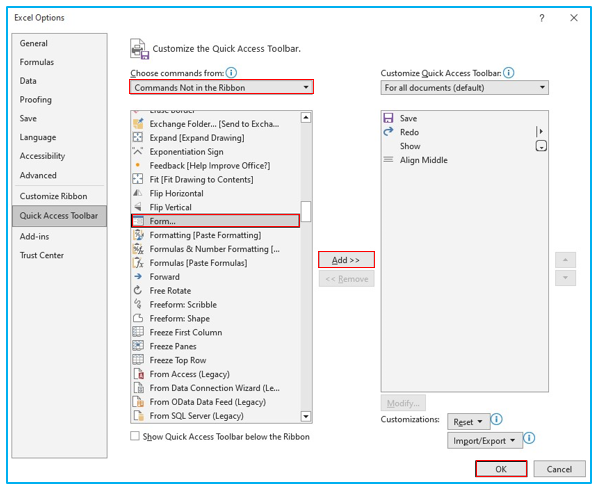Click the Formulas & Number Formatting icon
The height and width of the screenshot is (492, 600).
[138, 249]
